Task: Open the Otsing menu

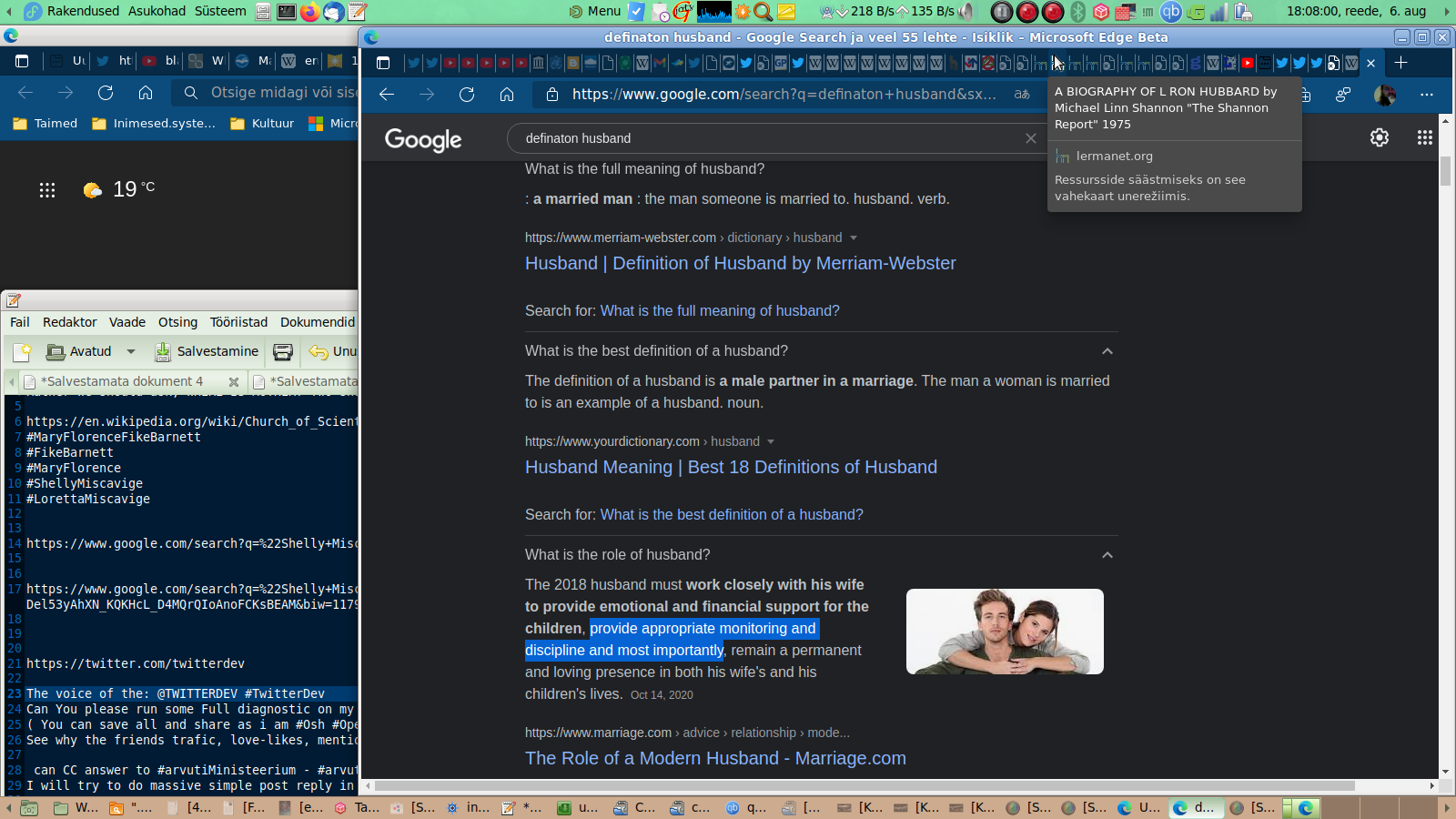Action: [177, 322]
